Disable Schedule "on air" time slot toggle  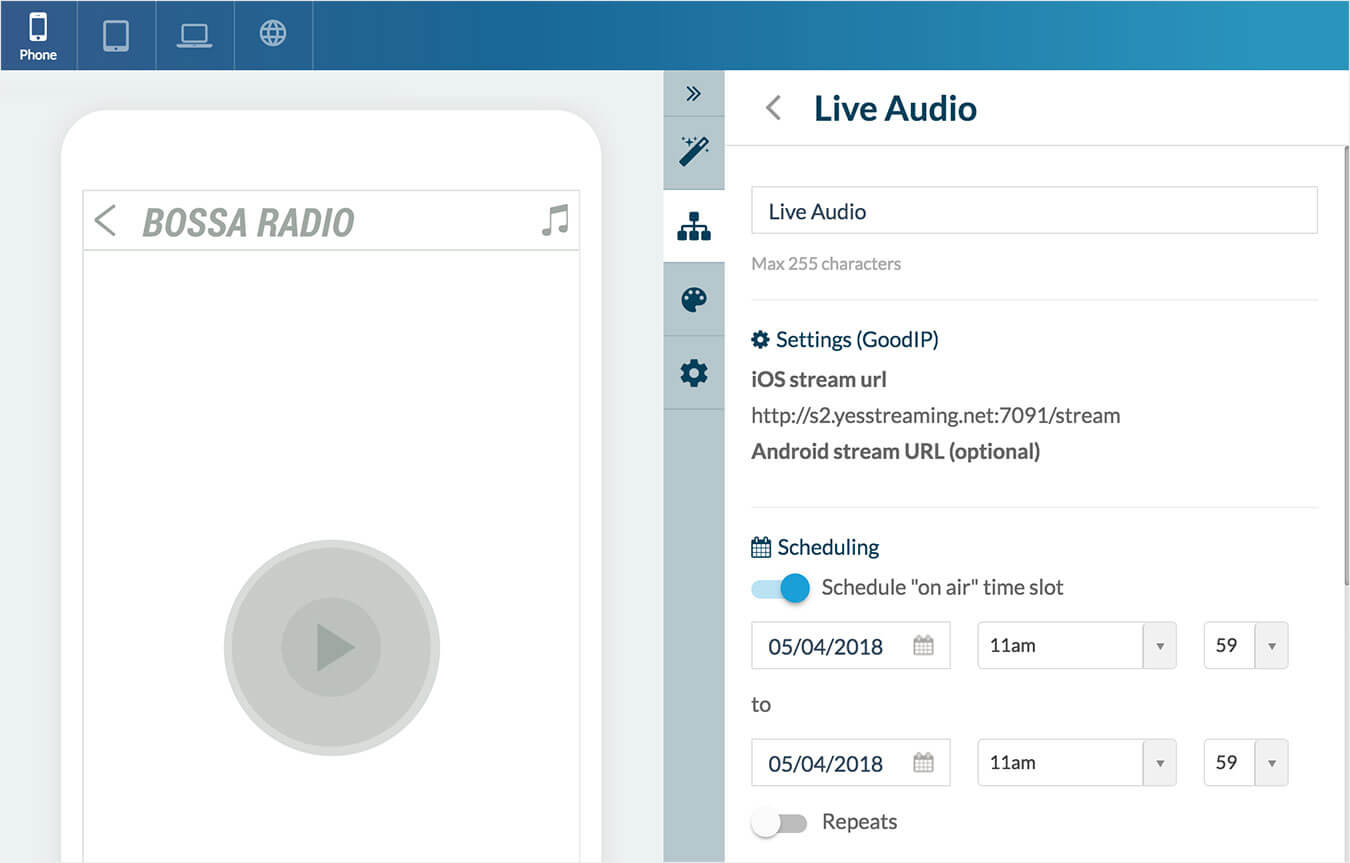click(x=781, y=588)
